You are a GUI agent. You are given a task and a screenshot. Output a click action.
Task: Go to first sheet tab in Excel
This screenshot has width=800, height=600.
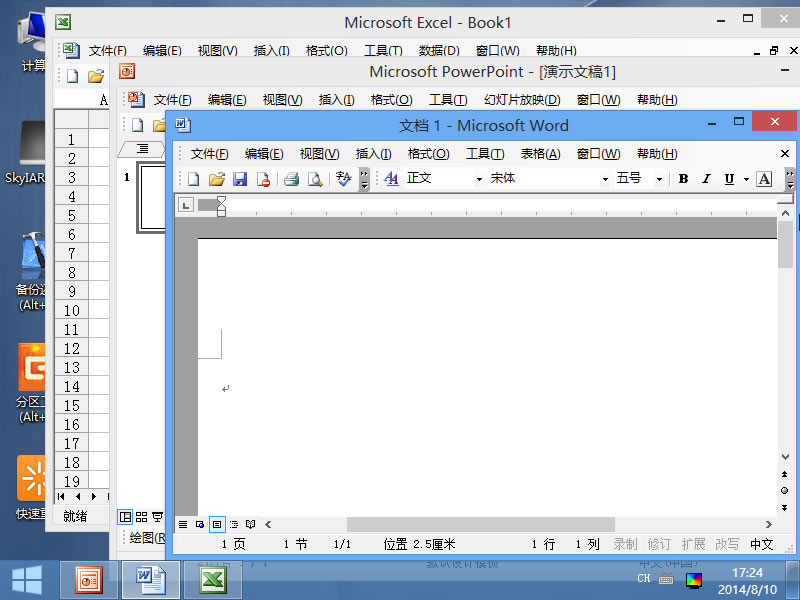pos(61,496)
